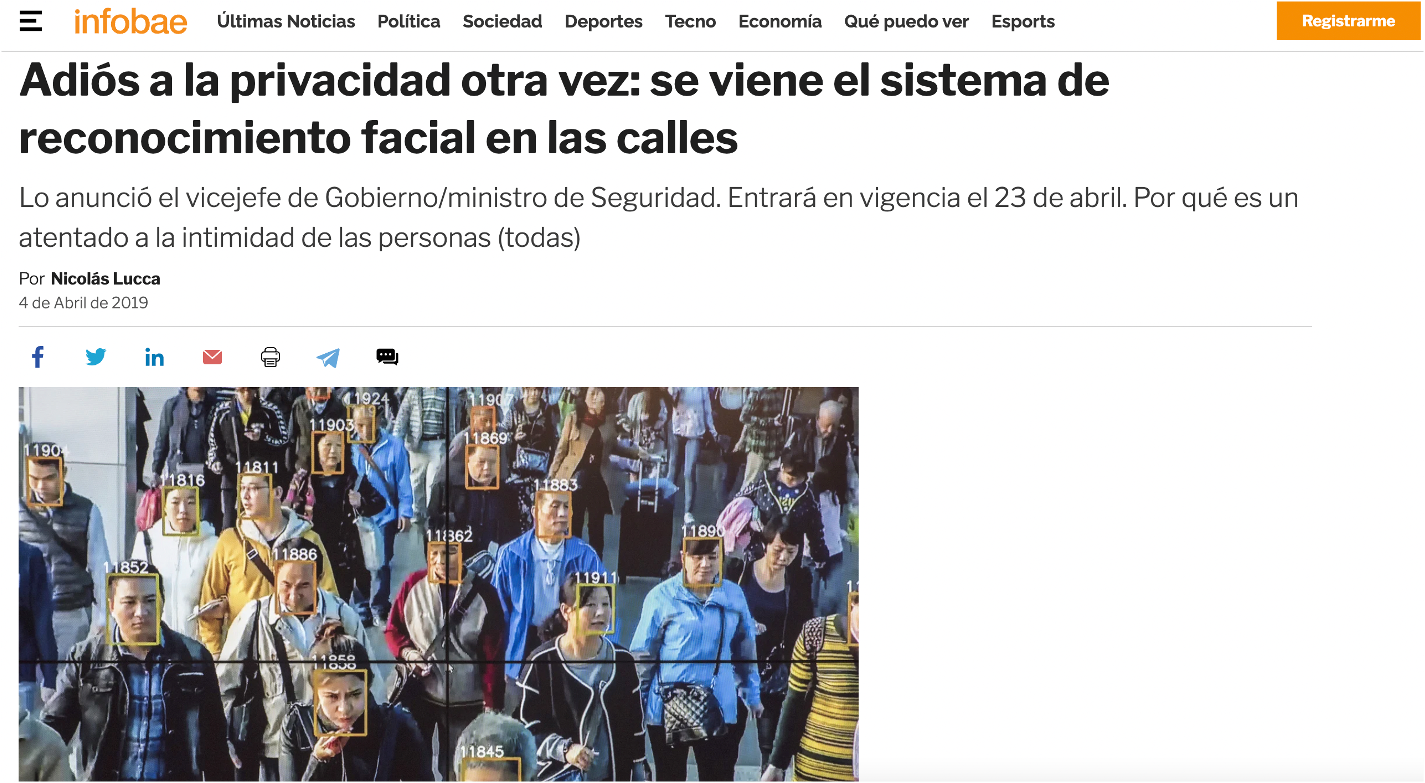Open Qué puedo ver section
The width and height of the screenshot is (1425, 783).
click(x=906, y=21)
